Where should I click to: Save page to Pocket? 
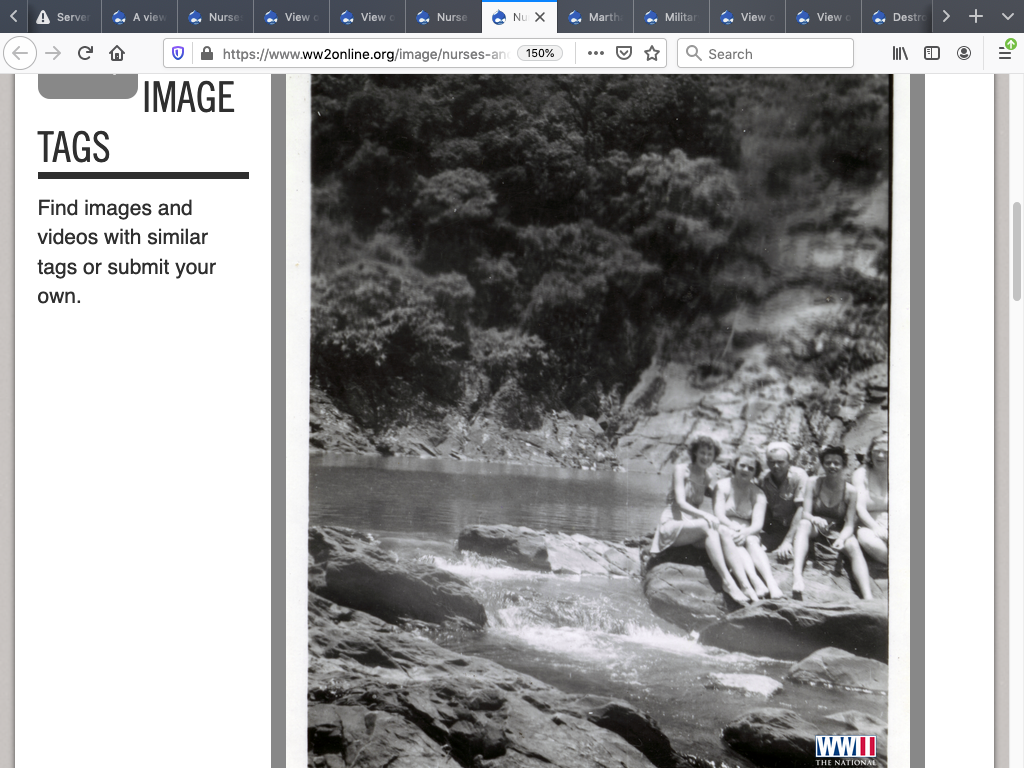[624, 54]
